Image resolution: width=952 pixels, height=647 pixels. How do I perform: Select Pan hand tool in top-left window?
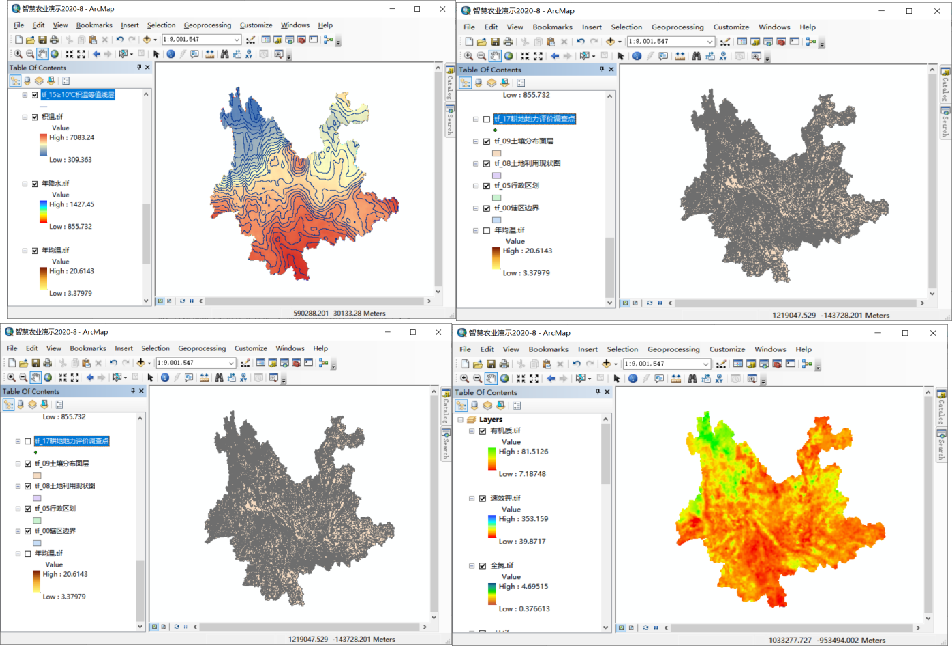42,54
